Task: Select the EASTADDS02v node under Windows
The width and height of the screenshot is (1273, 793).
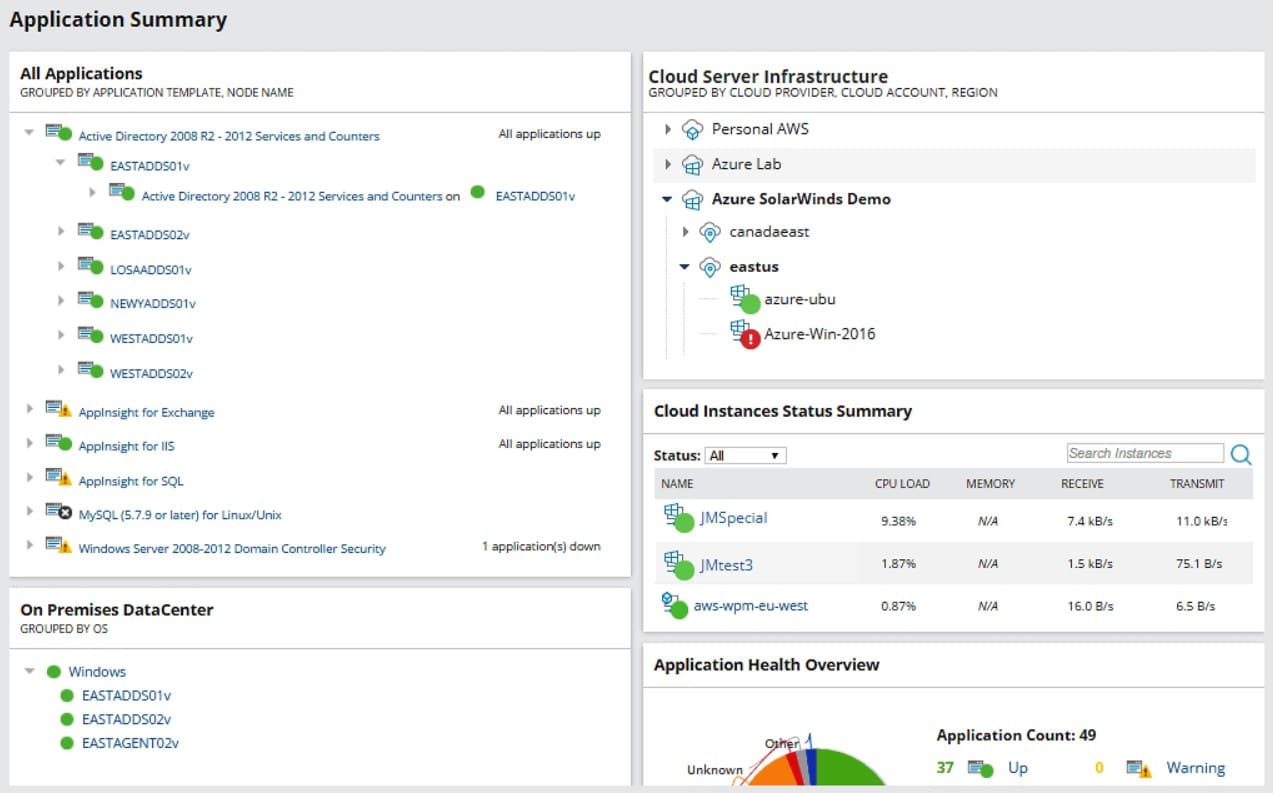Action: point(124,719)
